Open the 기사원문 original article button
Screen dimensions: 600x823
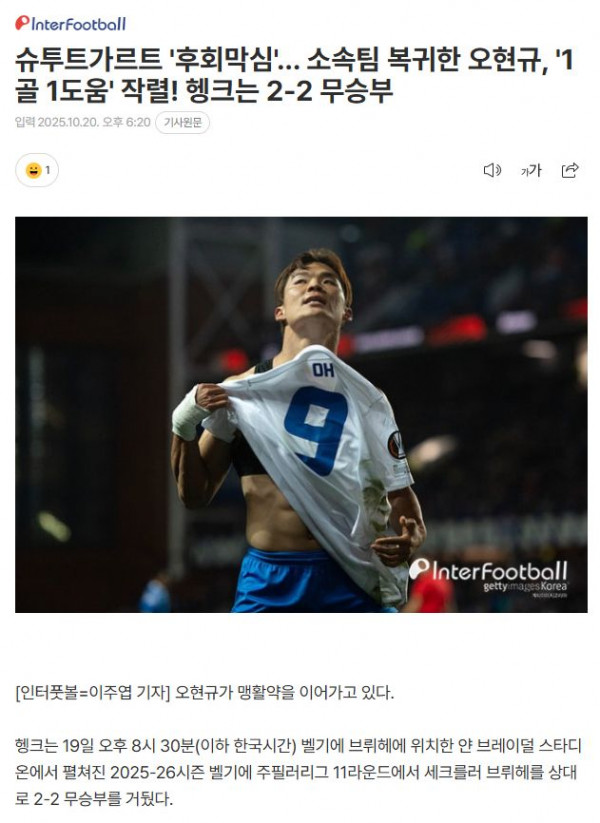(x=182, y=123)
